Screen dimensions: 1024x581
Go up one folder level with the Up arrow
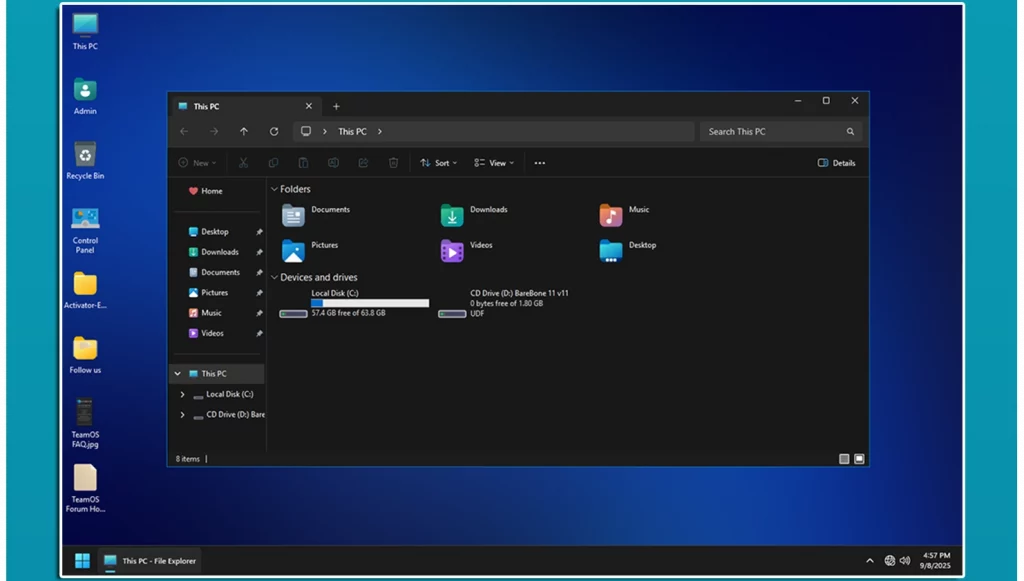coord(244,132)
